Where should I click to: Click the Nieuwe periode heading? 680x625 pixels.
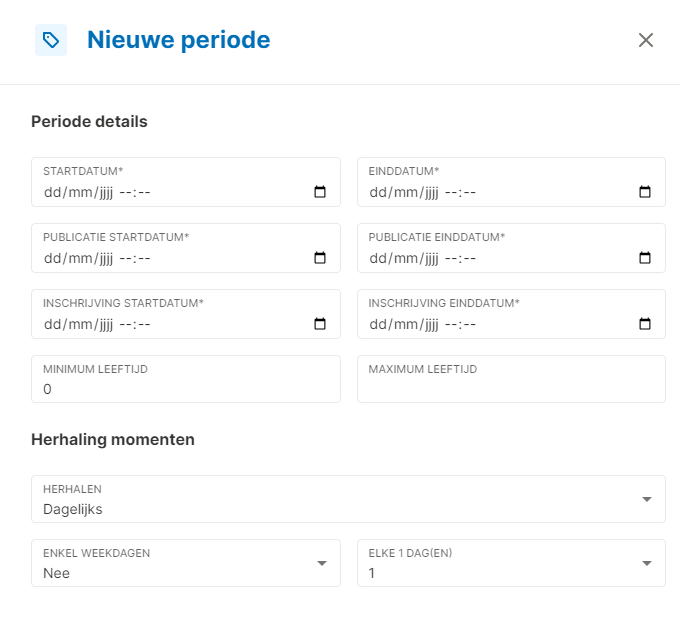178,40
